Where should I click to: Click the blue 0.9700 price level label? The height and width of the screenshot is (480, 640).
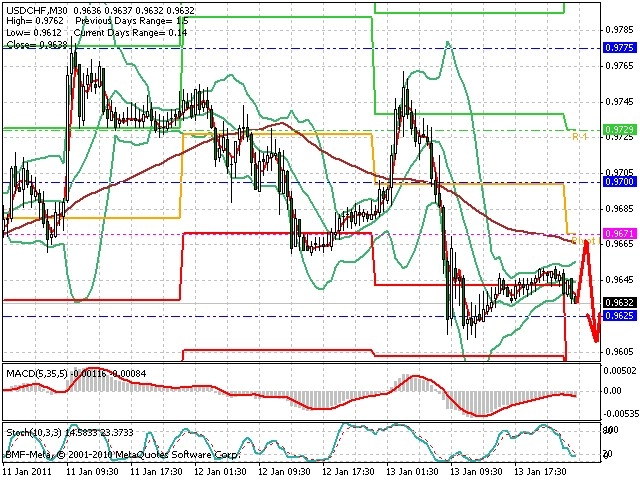[620, 182]
